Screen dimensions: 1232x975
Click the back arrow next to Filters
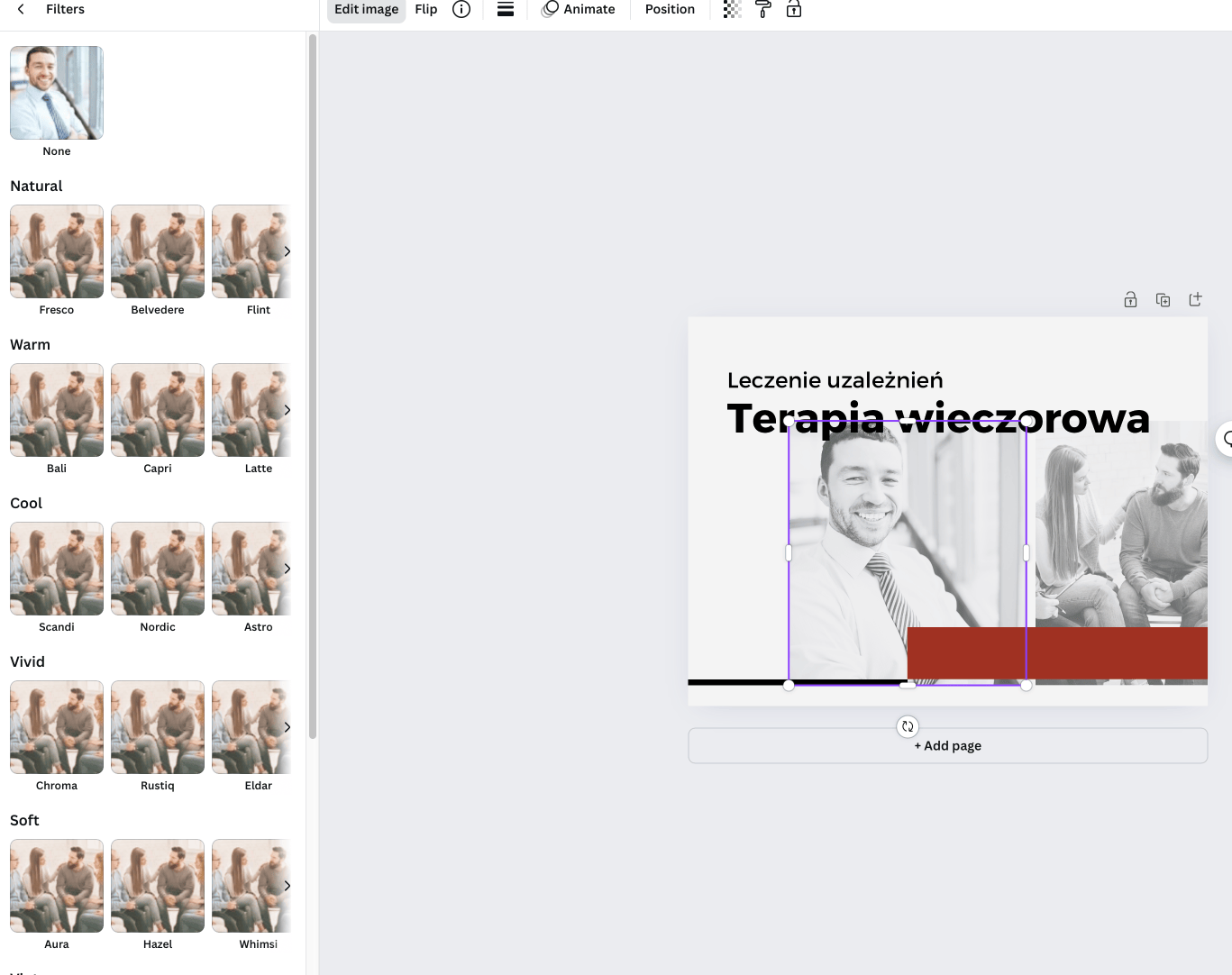tap(21, 9)
